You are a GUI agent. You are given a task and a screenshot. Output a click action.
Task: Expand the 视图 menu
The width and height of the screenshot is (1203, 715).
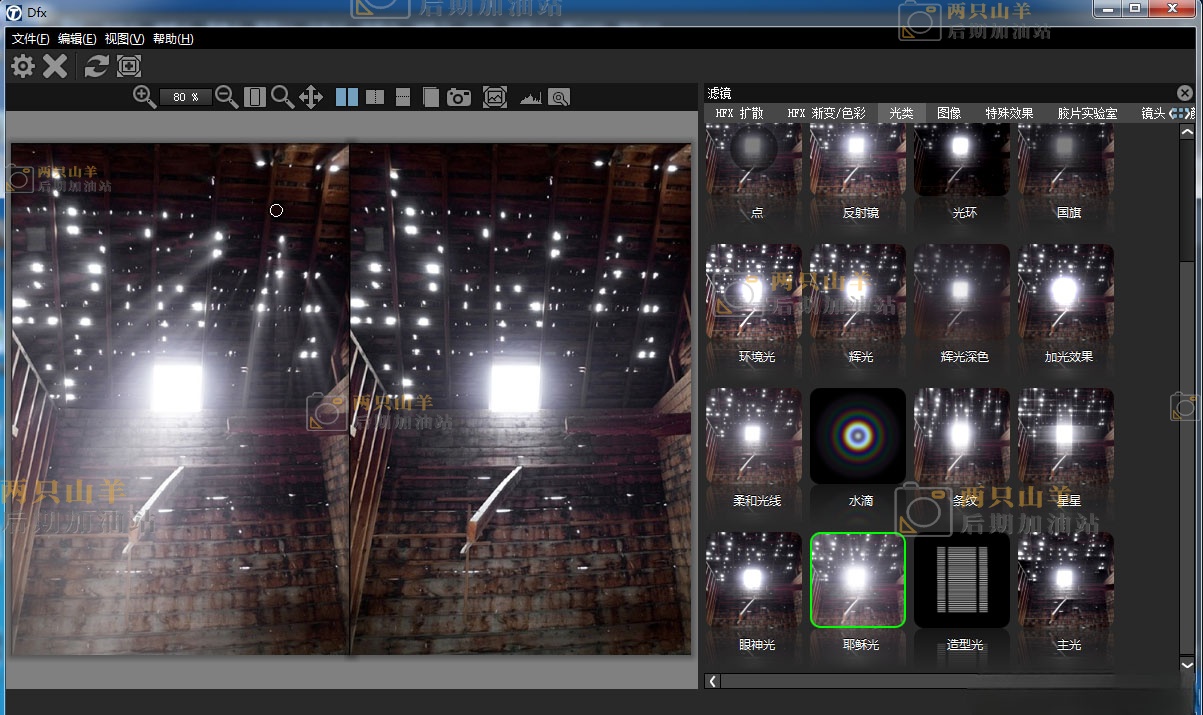point(124,39)
